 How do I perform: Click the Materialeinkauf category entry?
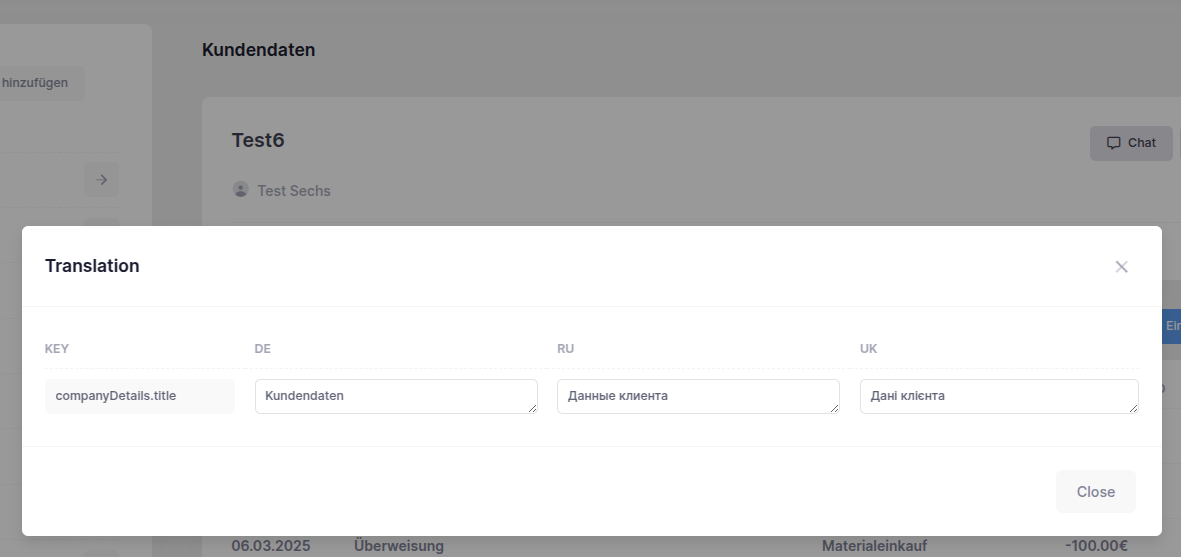(x=874, y=546)
